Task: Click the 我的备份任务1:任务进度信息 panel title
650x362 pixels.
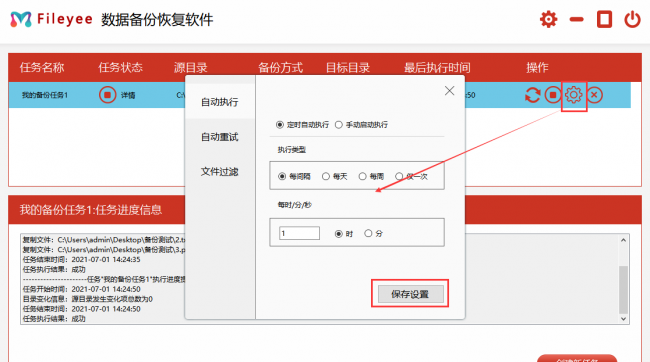Action: (x=91, y=210)
